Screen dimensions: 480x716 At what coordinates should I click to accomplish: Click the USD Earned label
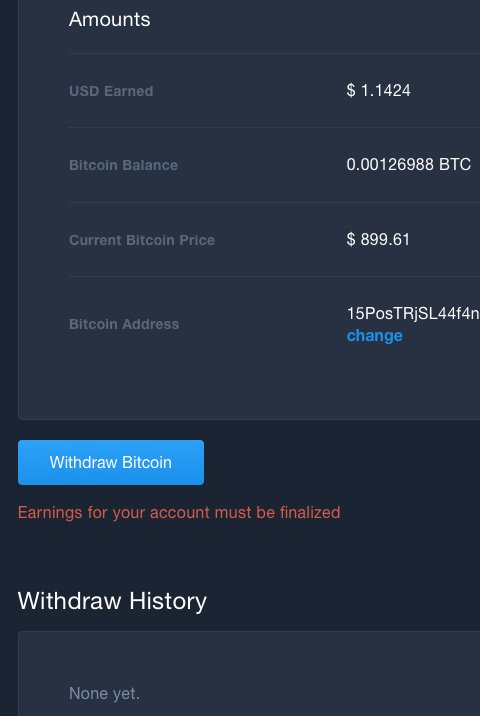click(x=111, y=91)
